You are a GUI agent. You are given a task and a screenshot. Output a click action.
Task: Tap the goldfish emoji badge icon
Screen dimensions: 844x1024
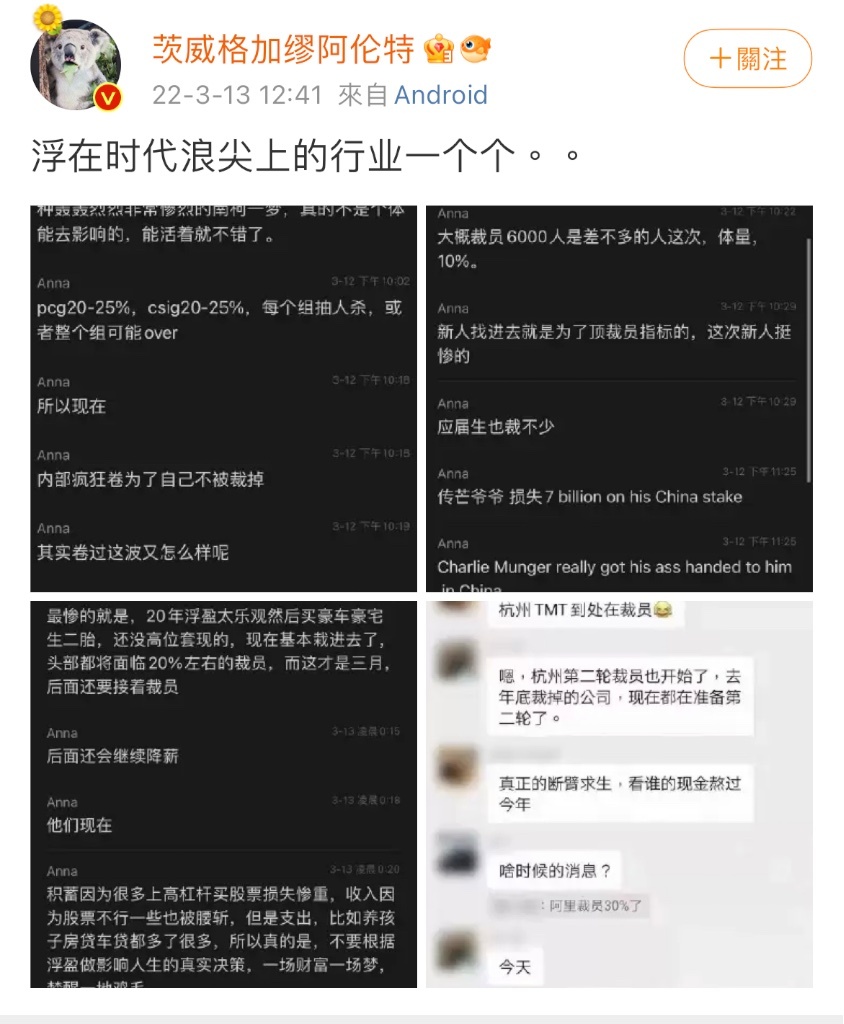coord(476,49)
